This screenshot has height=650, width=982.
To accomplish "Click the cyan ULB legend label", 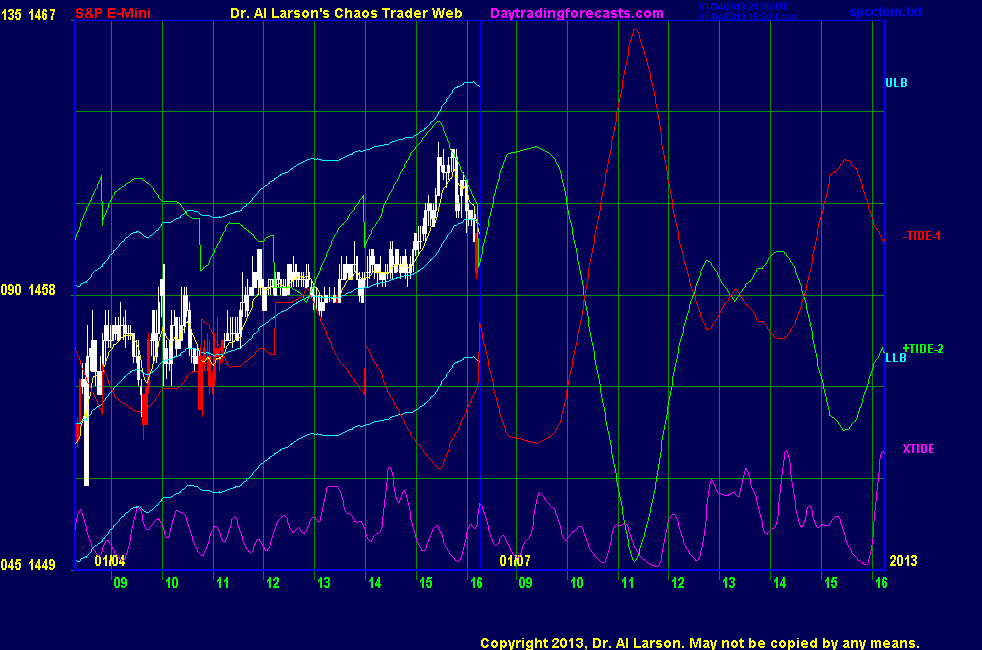I will pyautogui.click(x=896, y=83).
